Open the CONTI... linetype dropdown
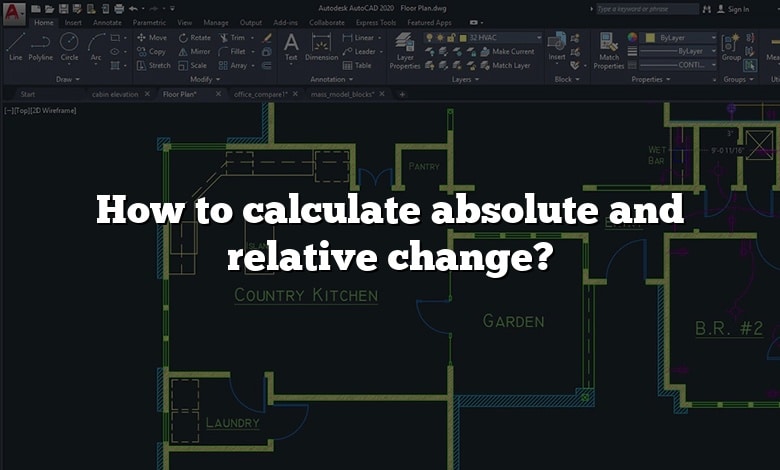This screenshot has height=470, width=780. click(x=714, y=65)
